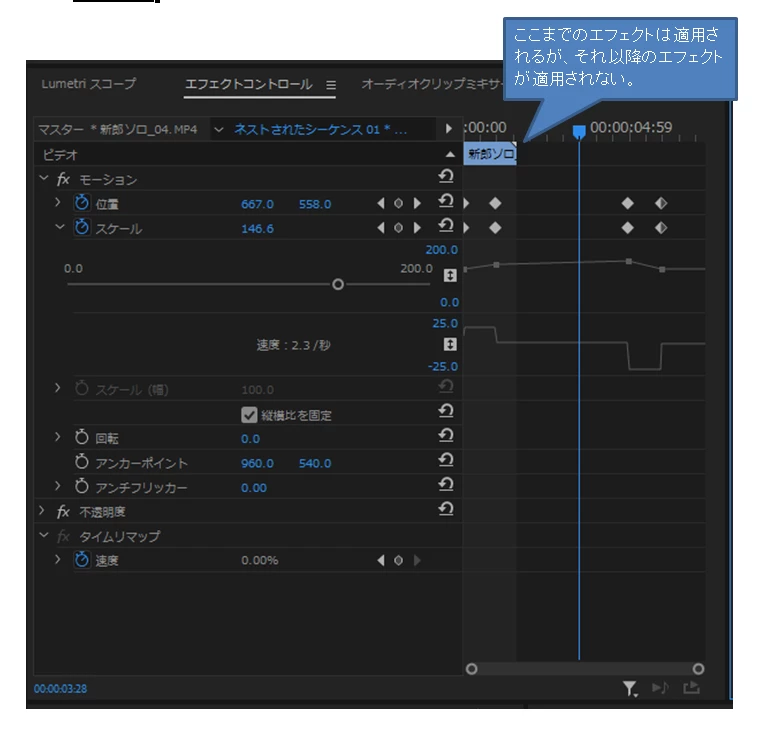The height and width of the screenshot is (737, 766).
Task: Go to next Position keyframe
Action: pos(417,203)
